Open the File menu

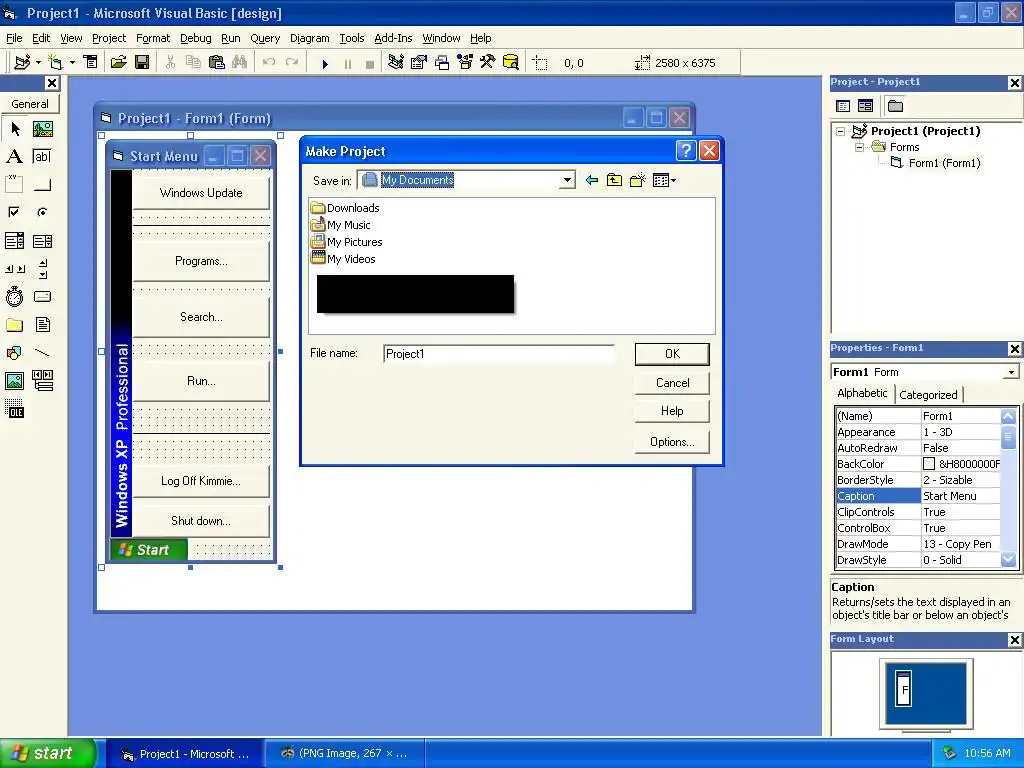point(14,38)
